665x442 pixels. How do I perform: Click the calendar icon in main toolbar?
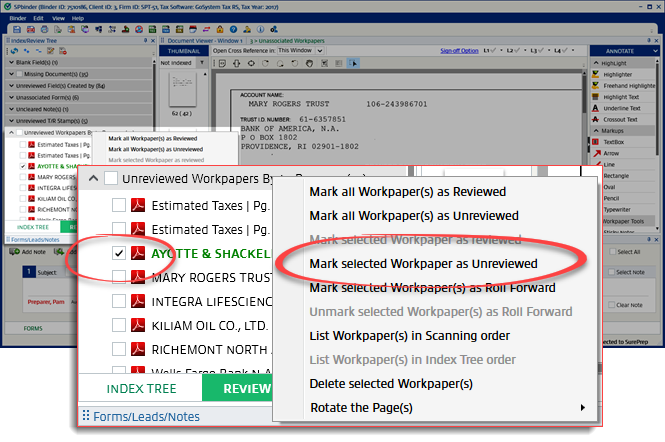(193, 29)
